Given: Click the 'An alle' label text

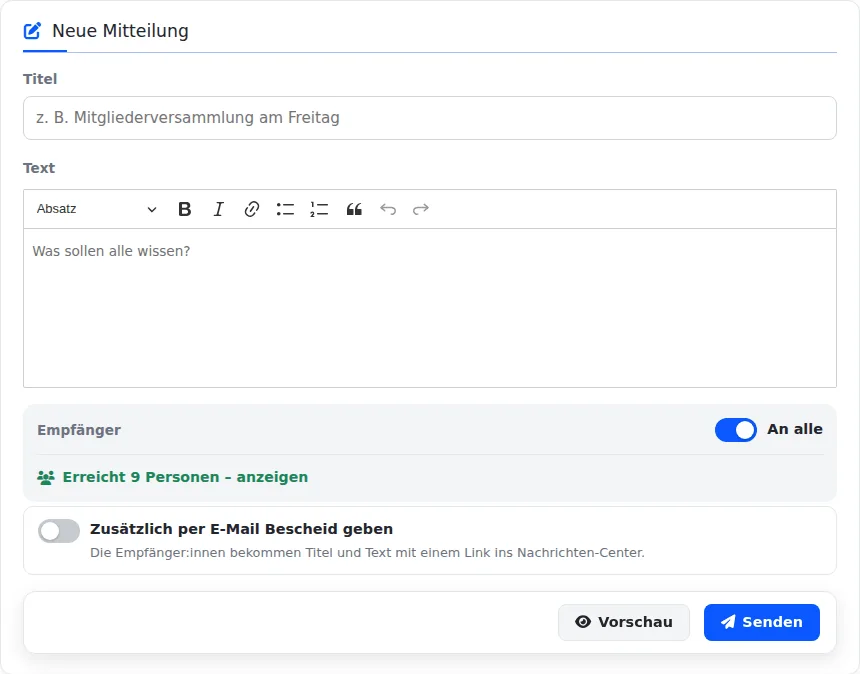Looking at the screenshot, I should click(x=795, y=429).
